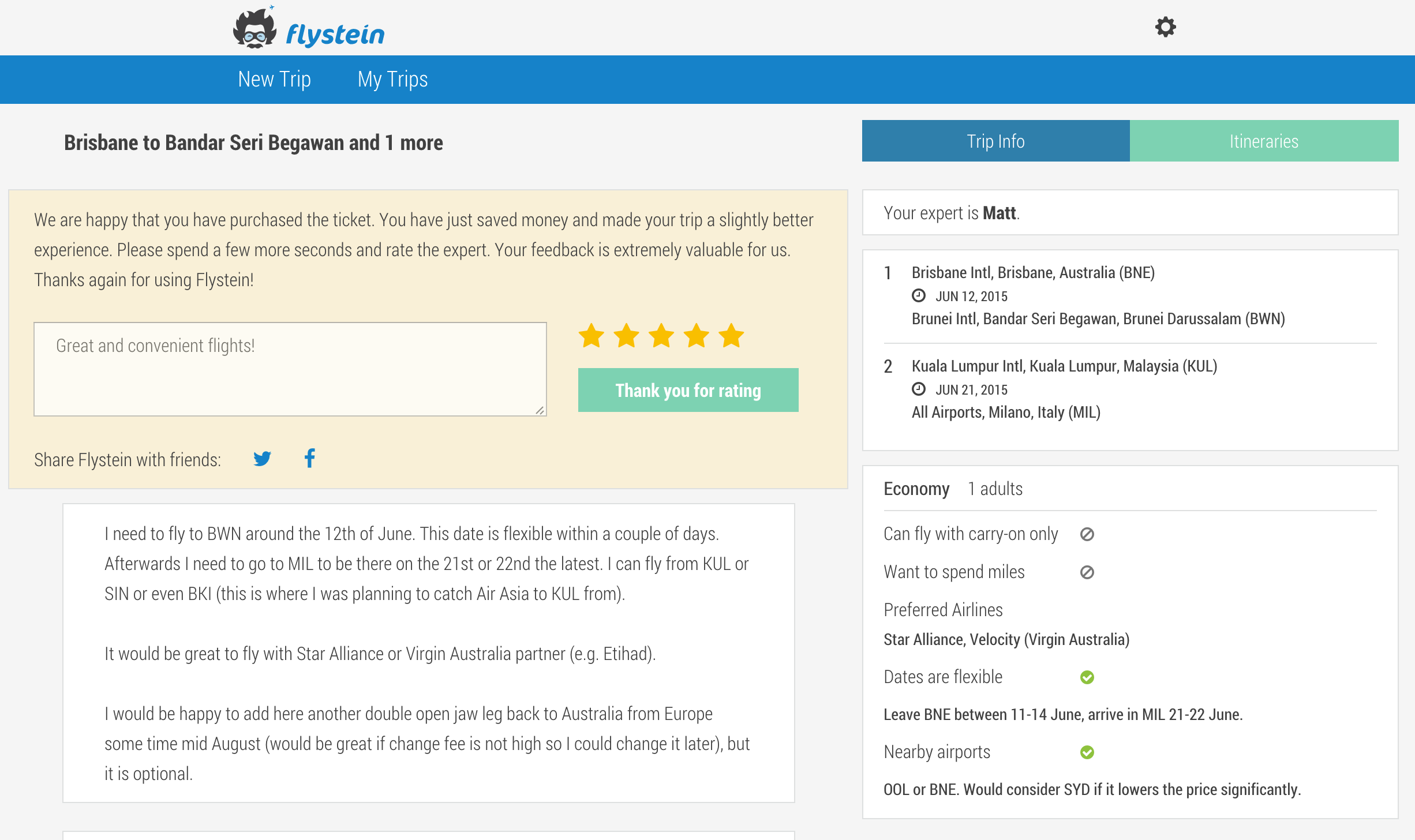Screen dimensions: 1415x840
Task: Click the Thank you for rating button
Action: 688,391
